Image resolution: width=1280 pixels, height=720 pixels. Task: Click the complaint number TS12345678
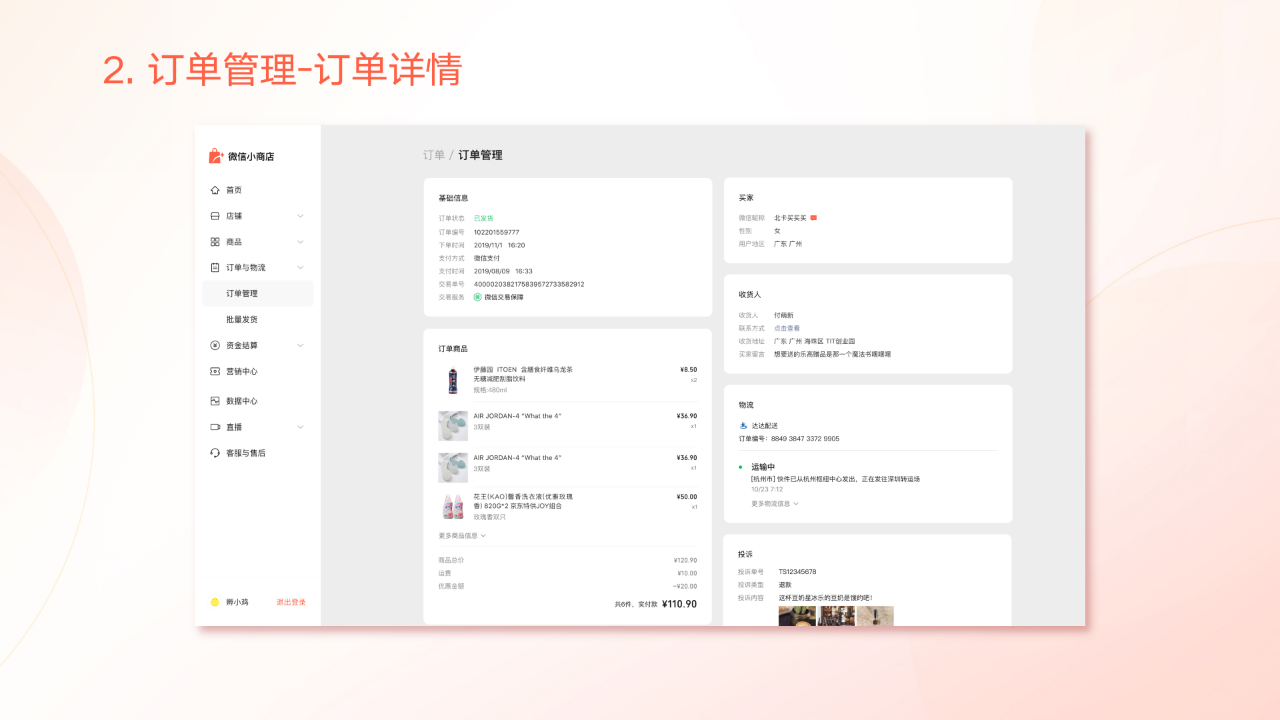click(798, 572)
